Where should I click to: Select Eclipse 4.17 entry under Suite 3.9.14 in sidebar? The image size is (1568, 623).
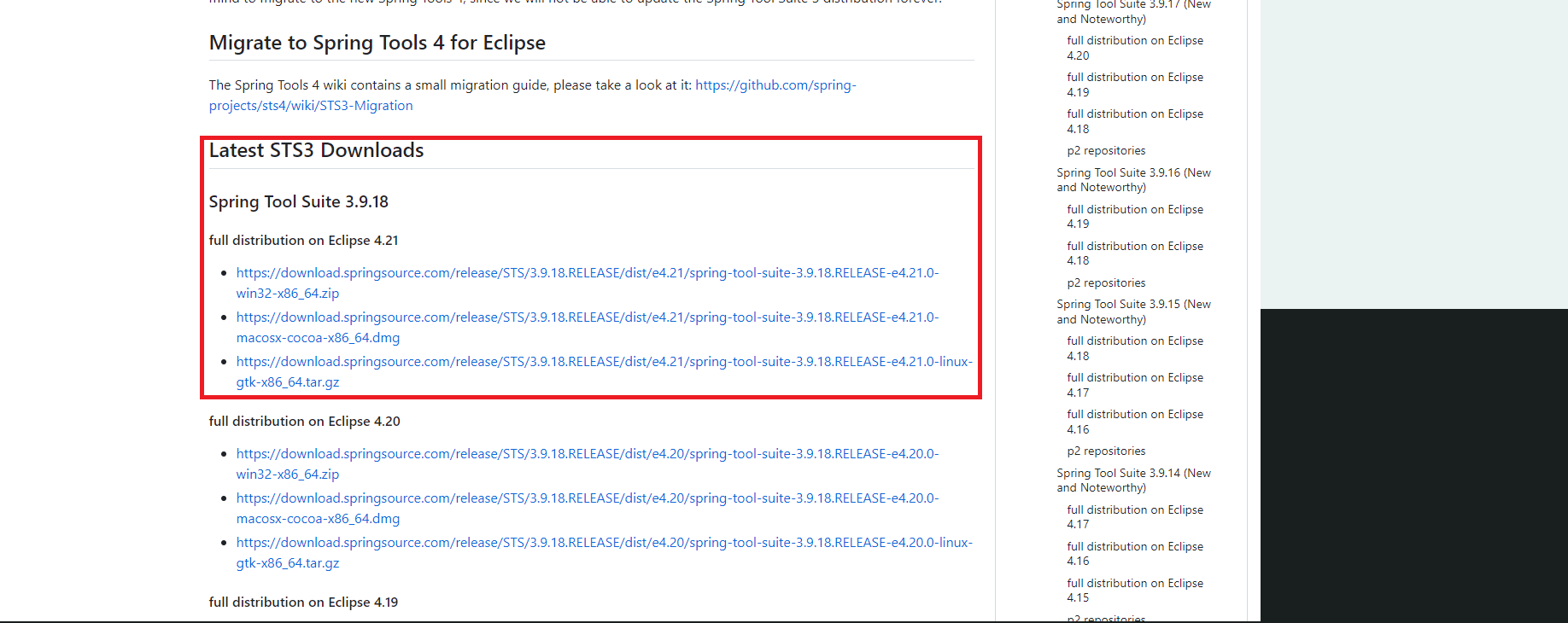point(1135,517)
